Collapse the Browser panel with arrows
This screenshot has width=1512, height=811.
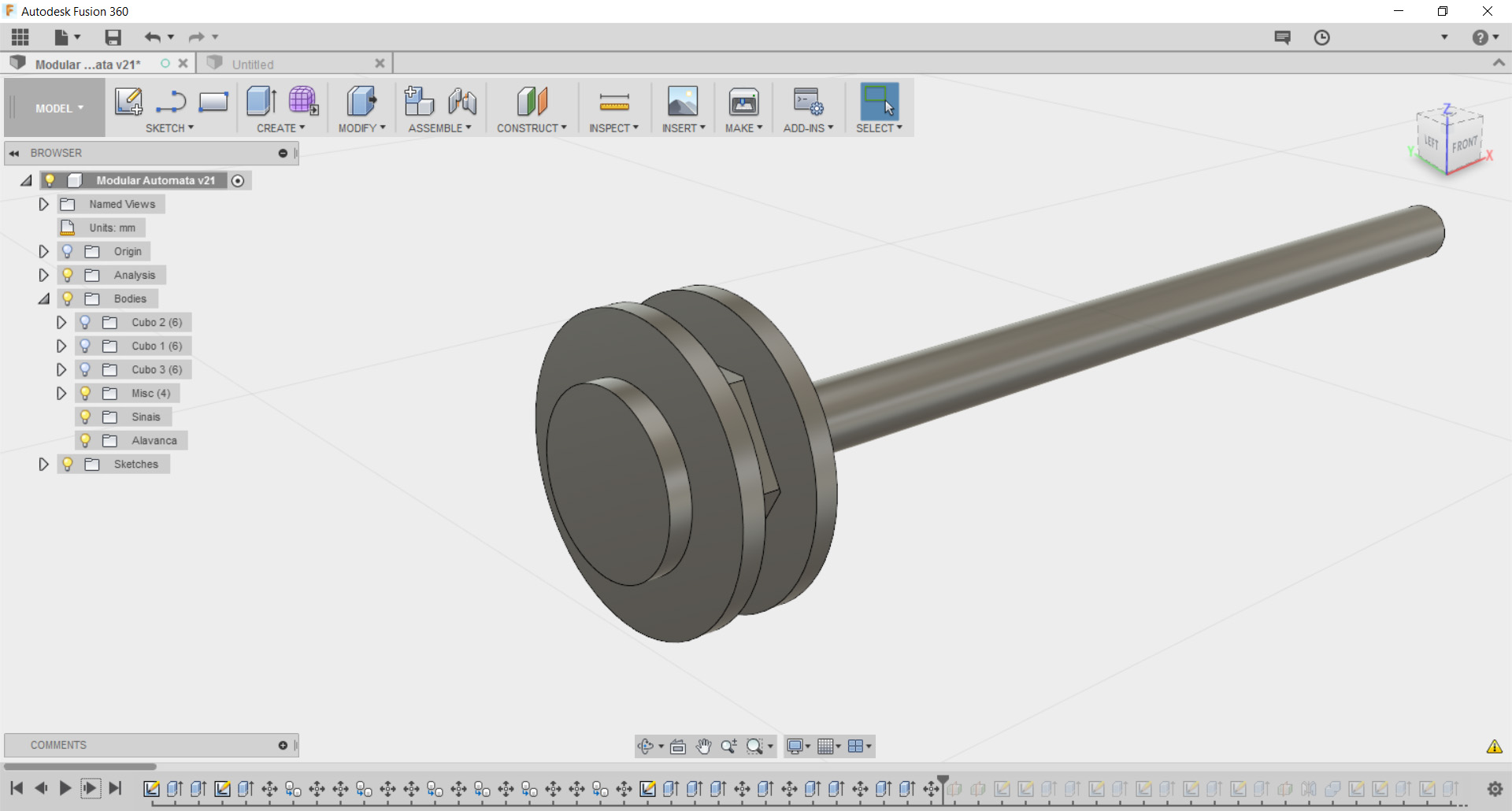coord(14,154)
